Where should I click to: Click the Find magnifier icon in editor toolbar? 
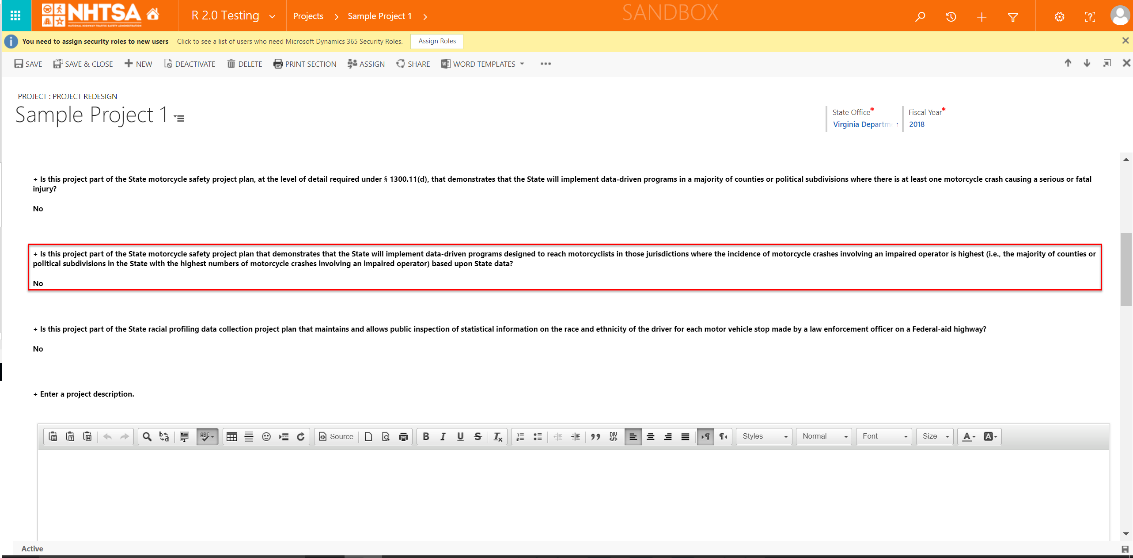[146, 437]
